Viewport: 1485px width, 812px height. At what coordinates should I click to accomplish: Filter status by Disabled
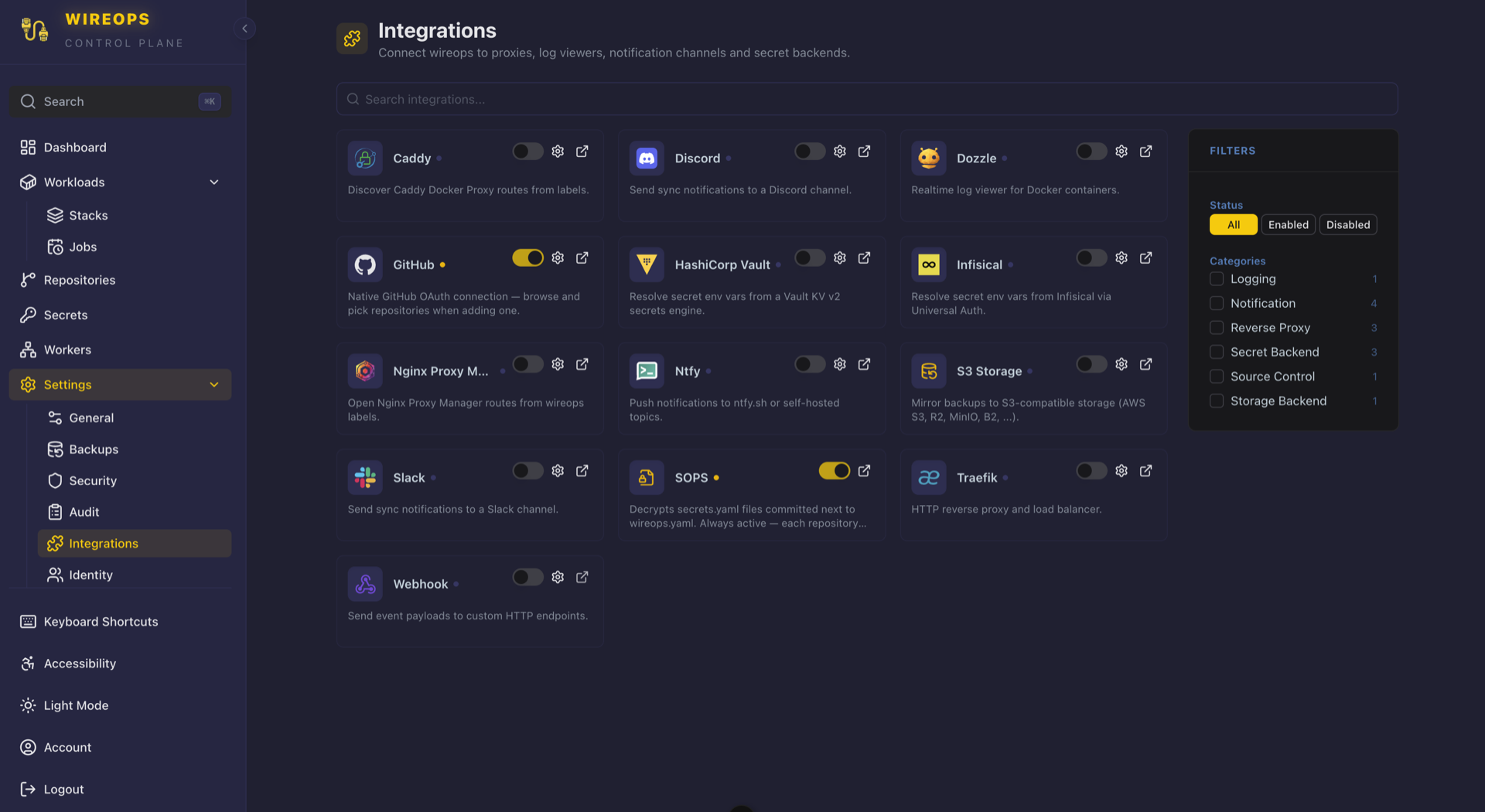coord(1348,225)
